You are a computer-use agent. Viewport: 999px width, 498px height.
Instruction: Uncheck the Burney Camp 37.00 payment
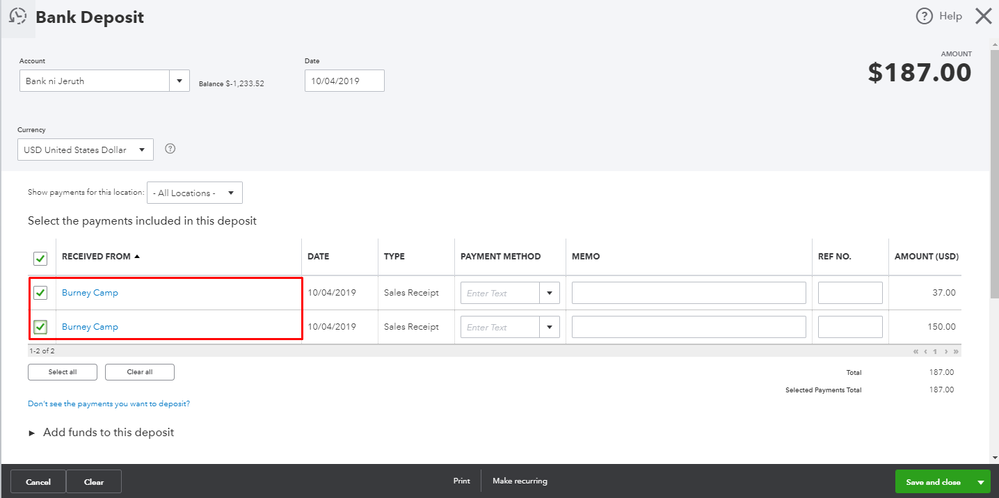coord(40,293)
